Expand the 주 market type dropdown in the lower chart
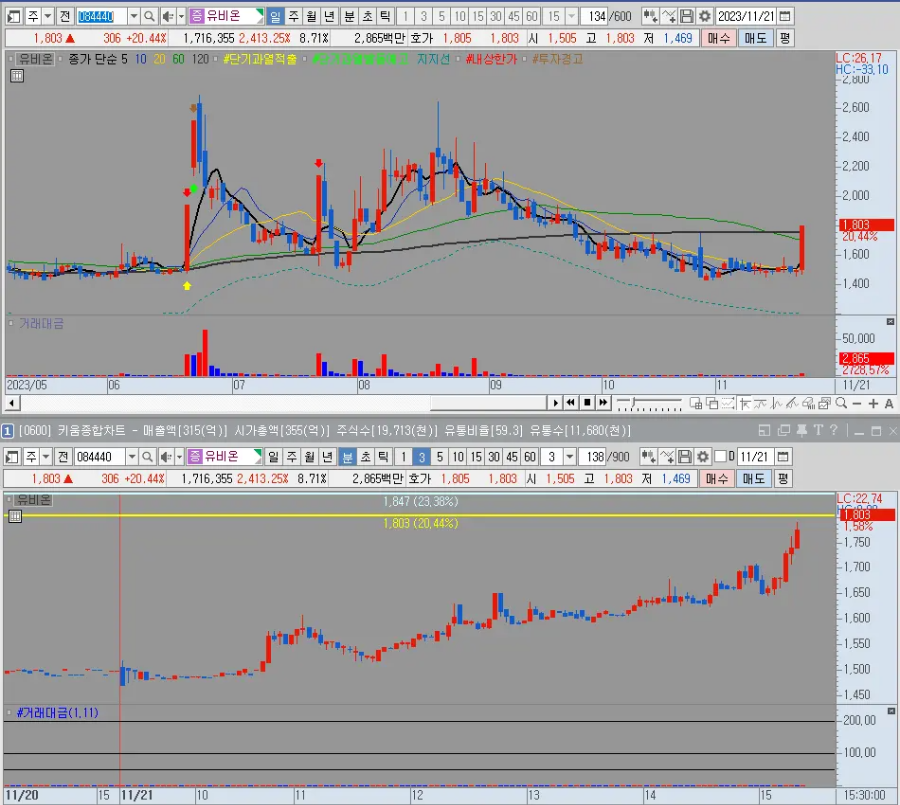The height and width of the screenshot is (805, 900). click(46, 457)
